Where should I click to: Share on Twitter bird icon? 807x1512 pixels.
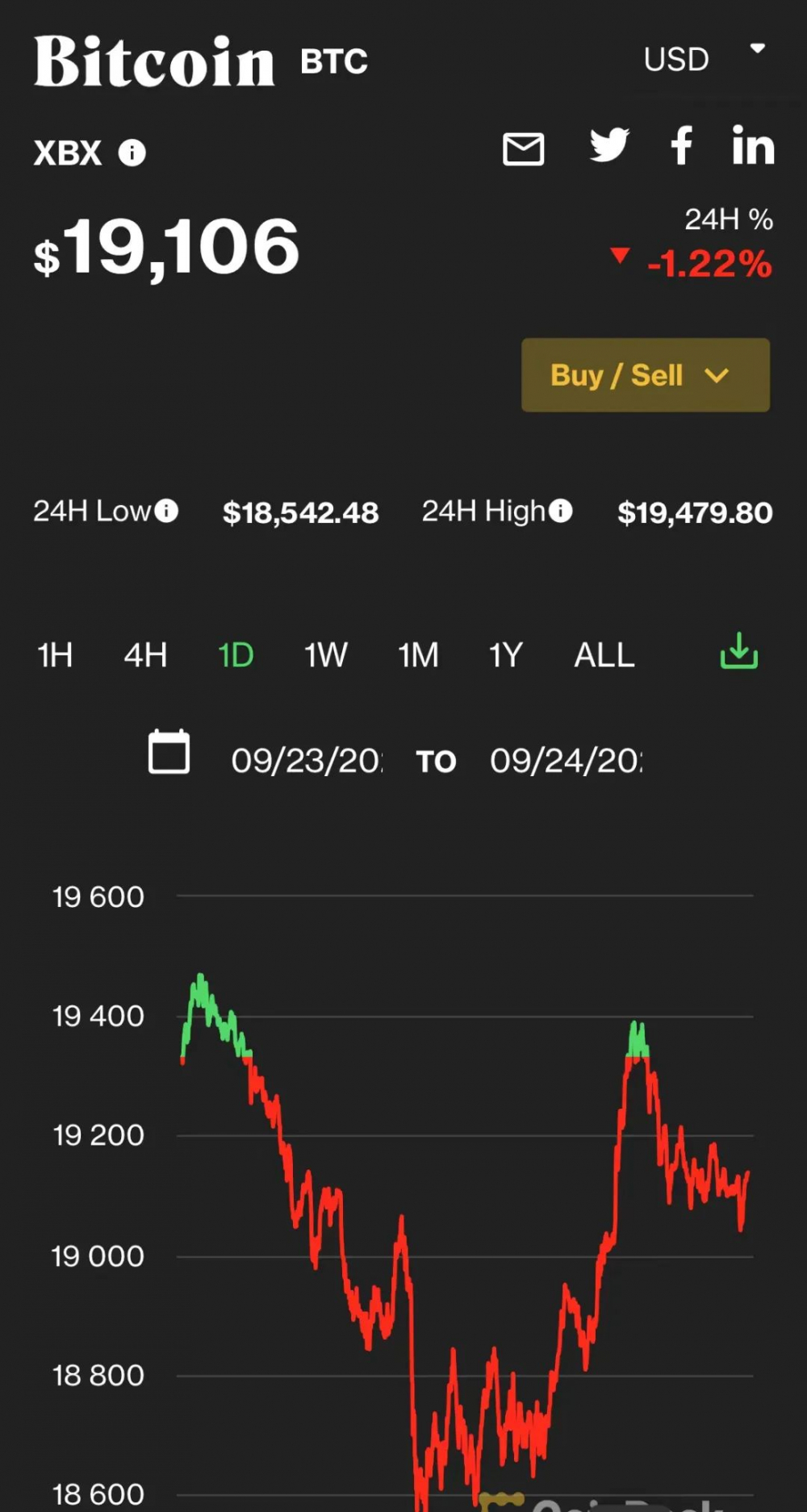click(x=609, y=145)
